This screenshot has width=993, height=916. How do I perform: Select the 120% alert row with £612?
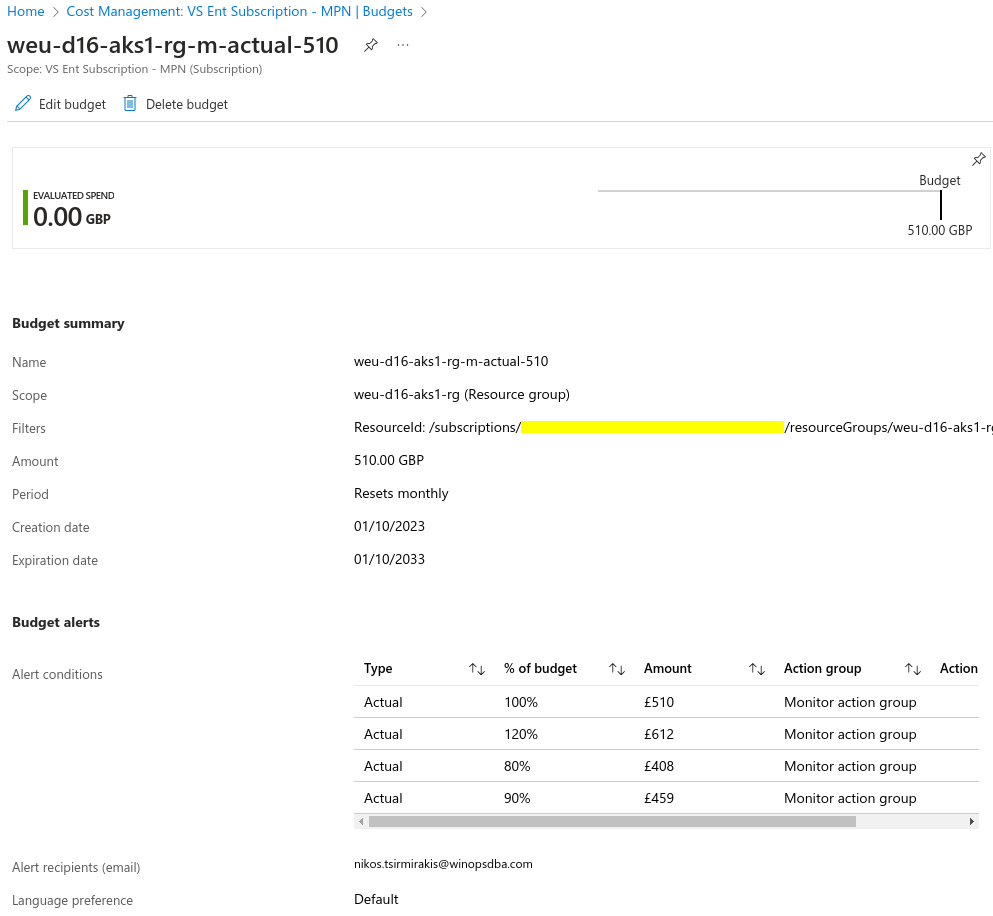click(520, 734)
